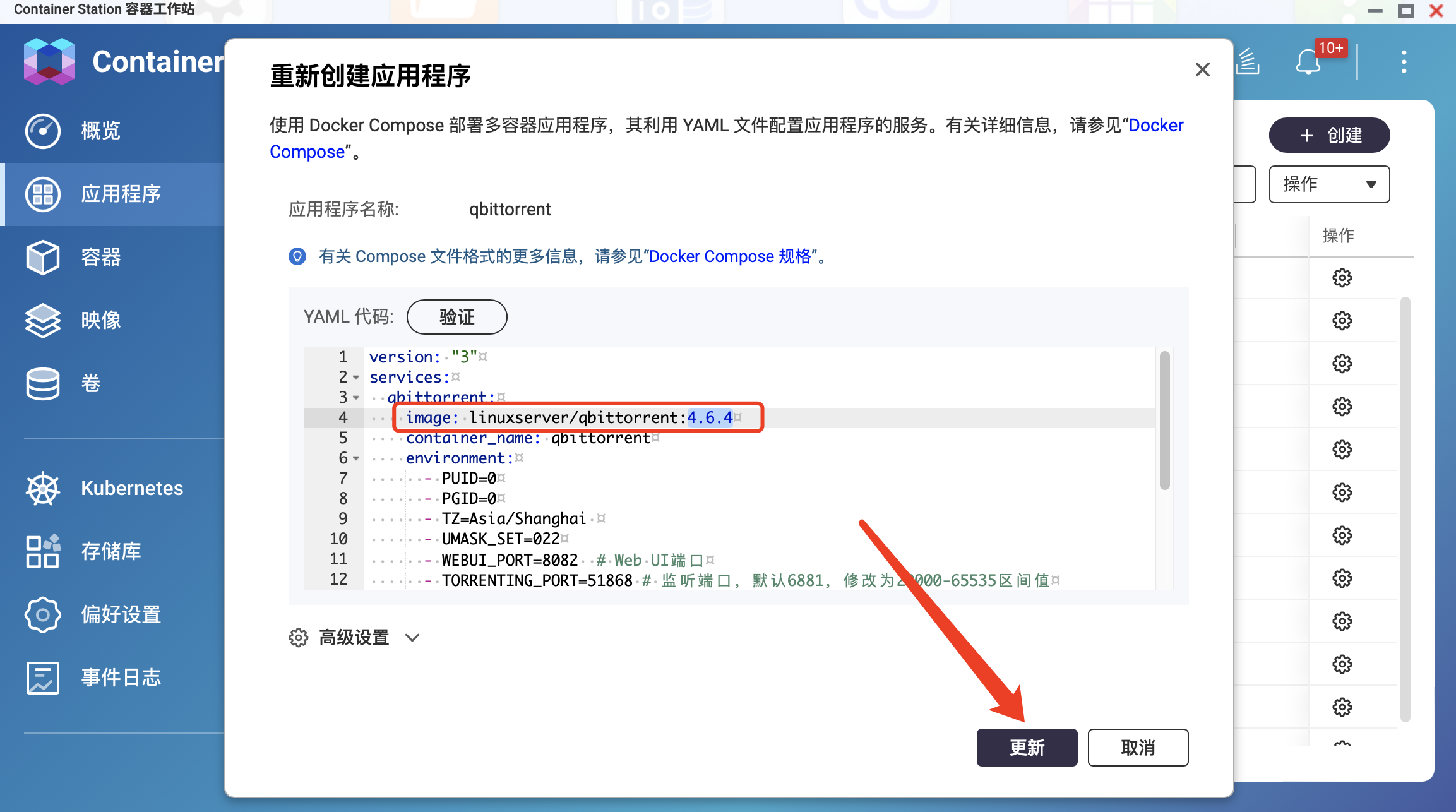Click the fifth row settings gear
The height and width of the screenshot is (812, 1456).
pos(1342,450)
